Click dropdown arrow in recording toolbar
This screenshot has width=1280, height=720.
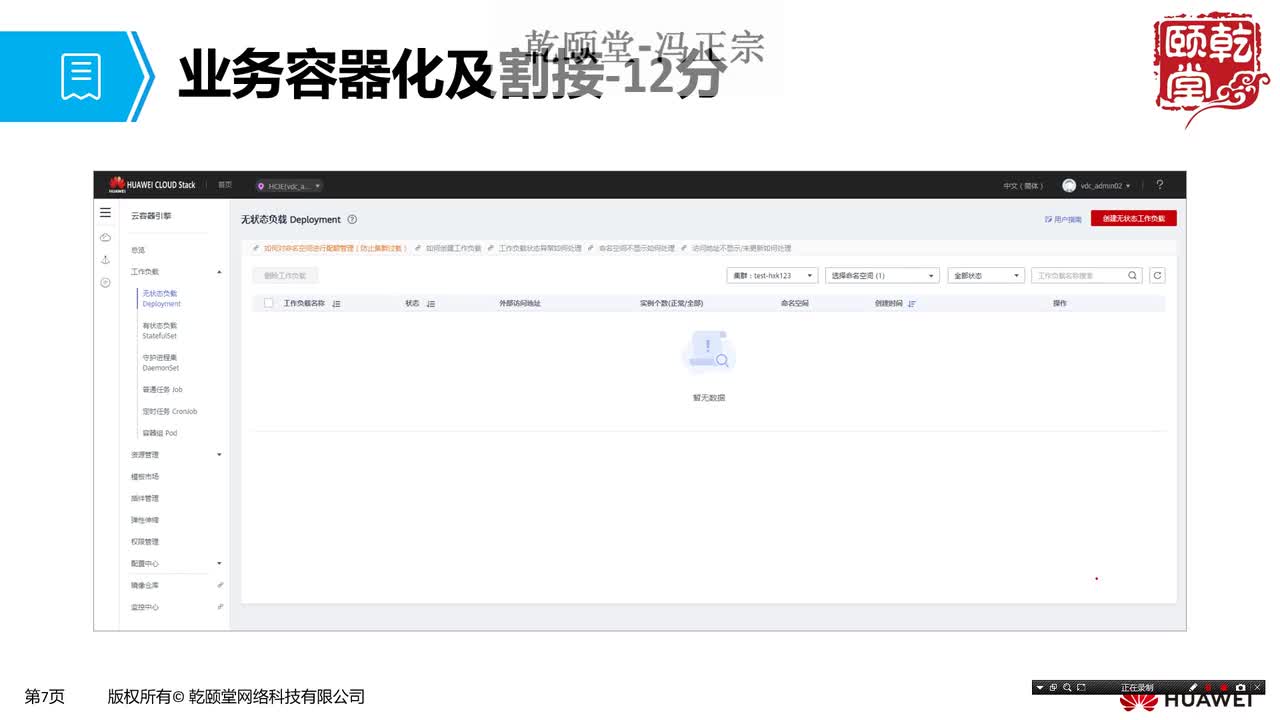pyautogui.click(x=1040, y=688)
